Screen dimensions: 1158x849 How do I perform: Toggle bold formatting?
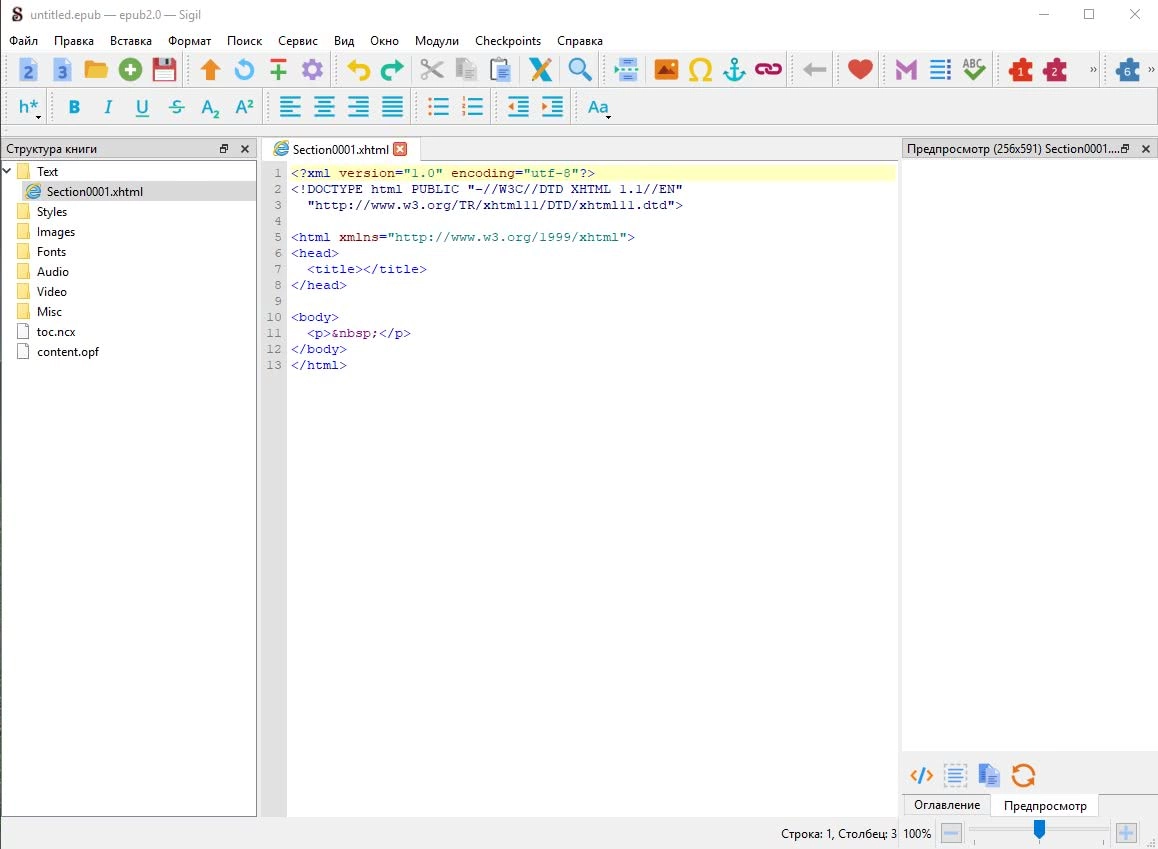click(74, 107)
